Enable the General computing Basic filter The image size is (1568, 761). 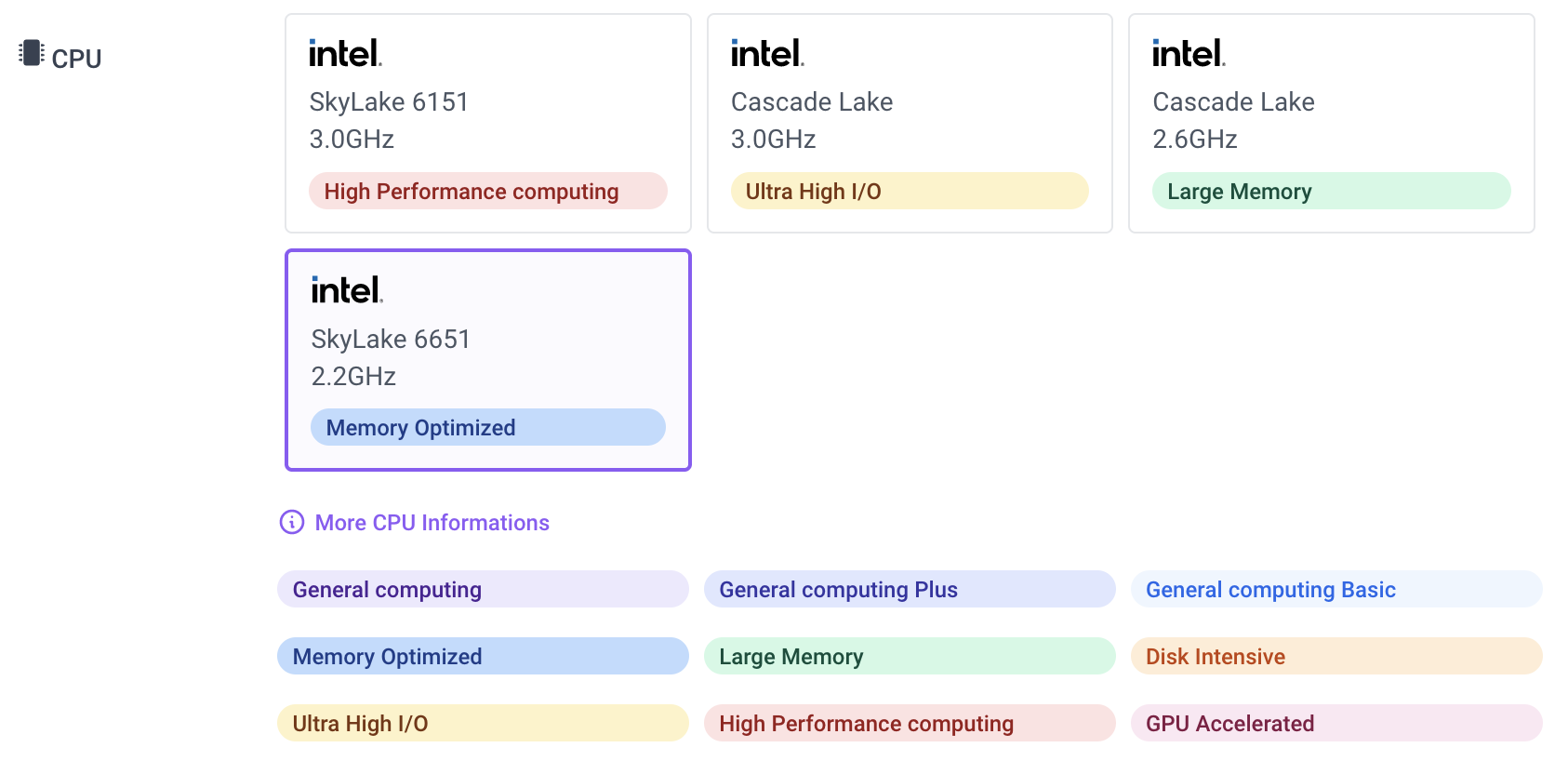point(1336,589)
